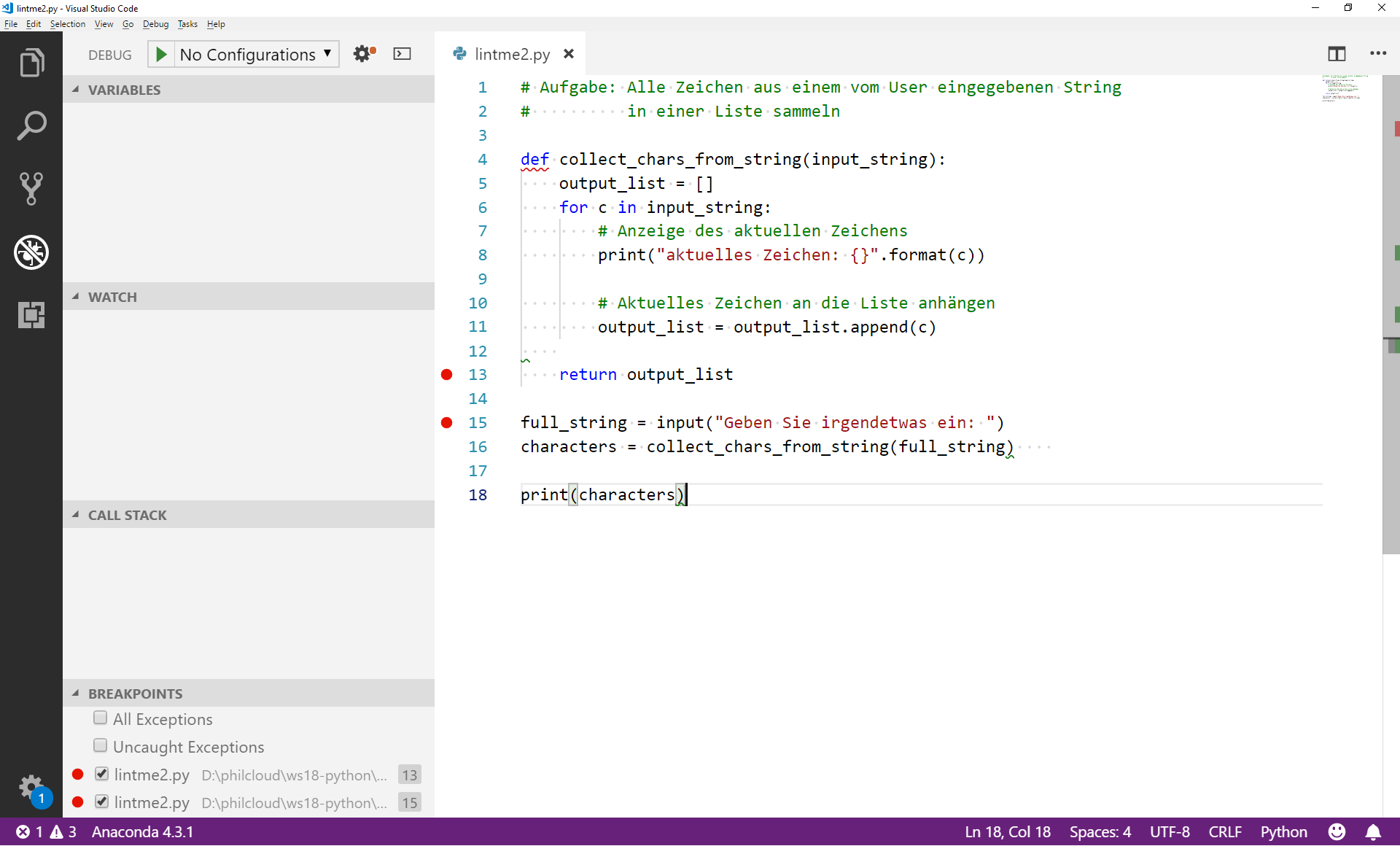Open the Source Control view

[x=31, y=189]
